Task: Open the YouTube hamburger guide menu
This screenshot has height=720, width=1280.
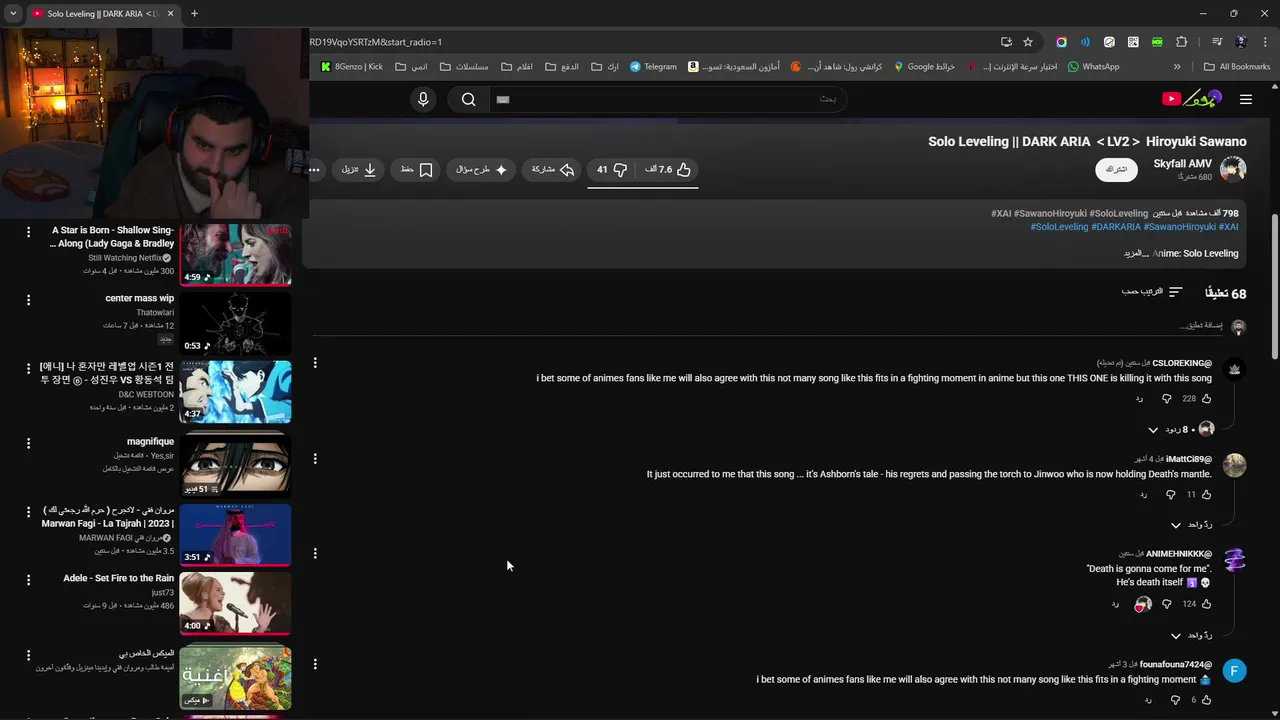Action: coord(1245,99)
